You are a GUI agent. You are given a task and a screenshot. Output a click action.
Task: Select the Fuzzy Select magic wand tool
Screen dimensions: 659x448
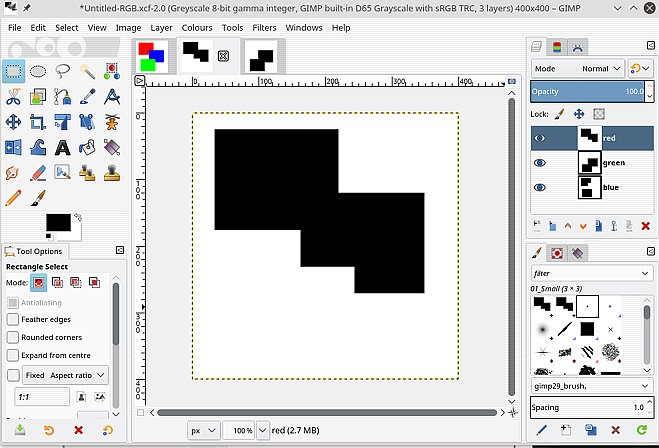point(87,71)
